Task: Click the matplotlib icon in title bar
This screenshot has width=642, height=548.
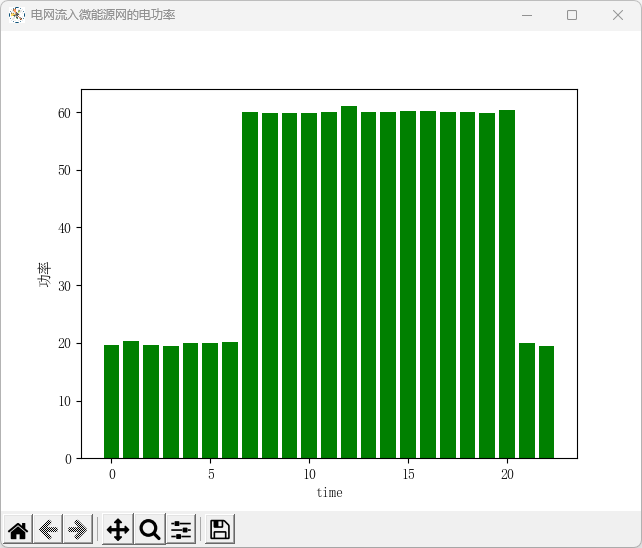Action: pos(16,15)
